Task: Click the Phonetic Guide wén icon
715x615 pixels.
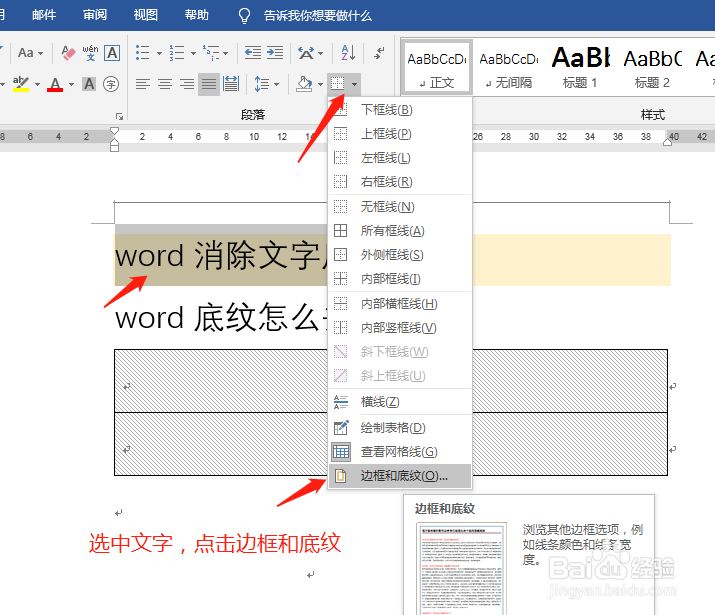Action: pyautogui.click(x=90, y=53)
